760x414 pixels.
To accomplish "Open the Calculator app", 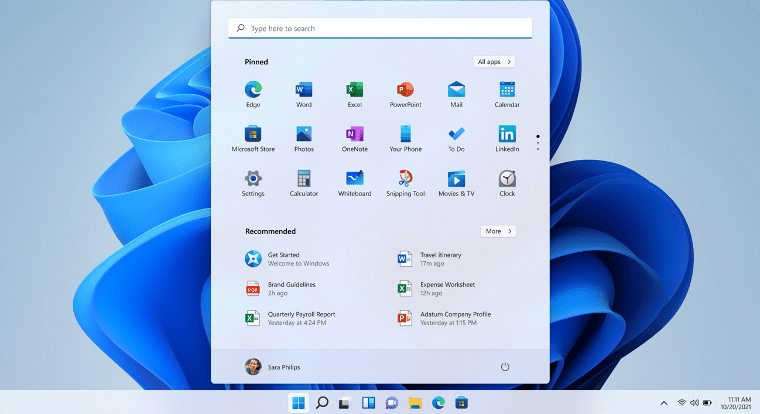I will point(304,179).
